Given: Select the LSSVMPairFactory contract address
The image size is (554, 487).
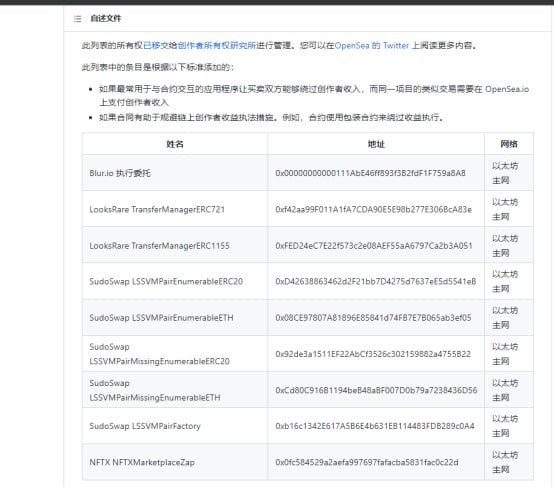Looking at the screenshot, I should pyautogui.click(x=375, y=426).
